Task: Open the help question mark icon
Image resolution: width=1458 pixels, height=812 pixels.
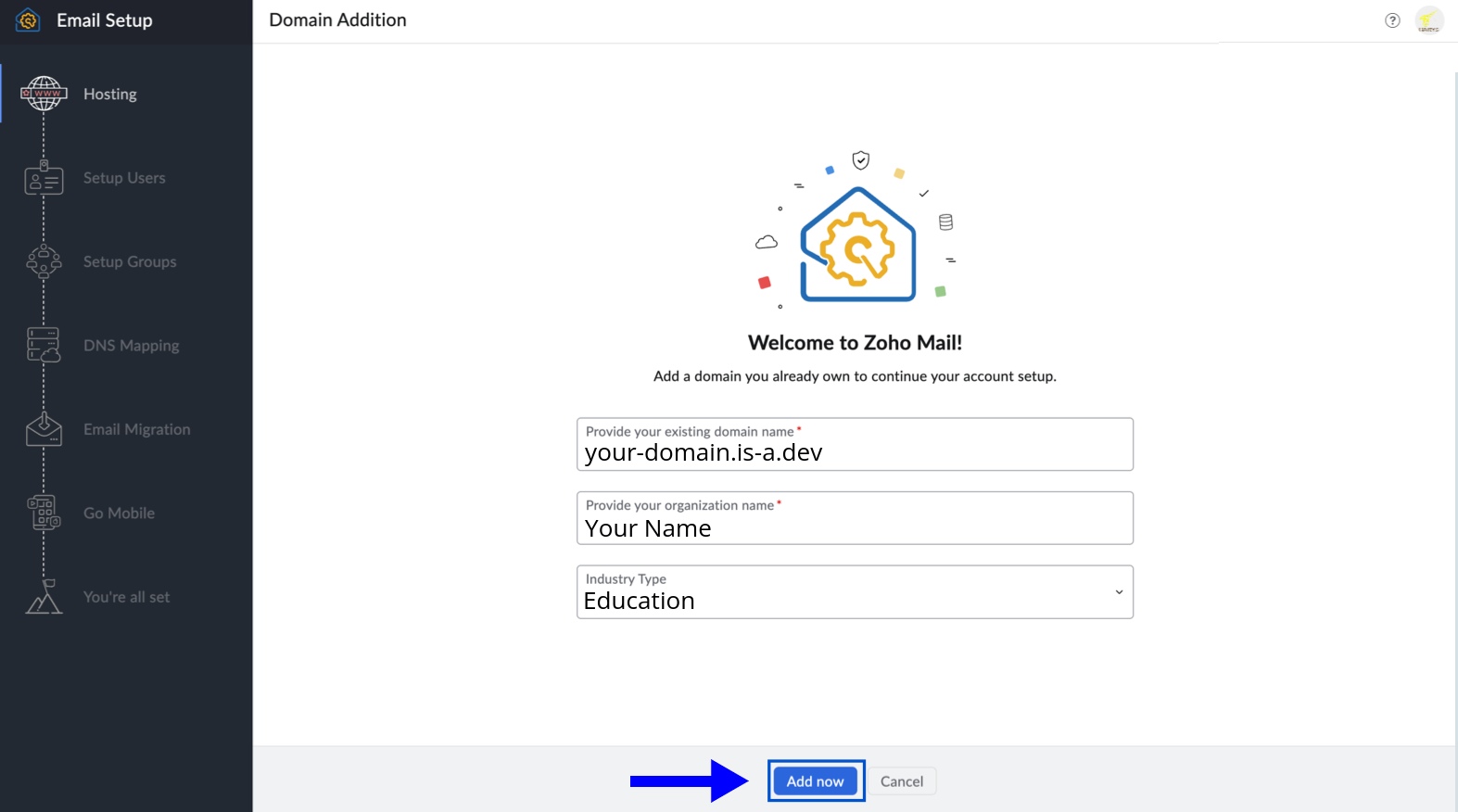Action: click(x=1392, y=20)
